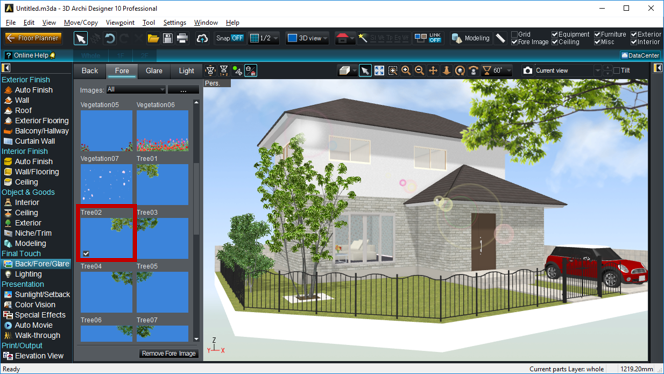The image size is (664, 374).
Task: Uncheck the Furniture display checkbox
Action: pyautogui.click(x=597, y=34)
